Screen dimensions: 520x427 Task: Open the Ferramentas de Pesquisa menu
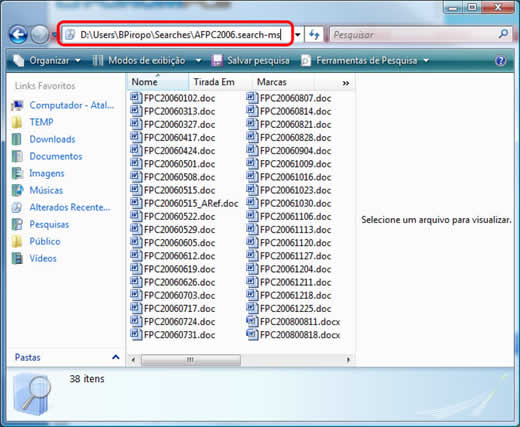point(365,61)
